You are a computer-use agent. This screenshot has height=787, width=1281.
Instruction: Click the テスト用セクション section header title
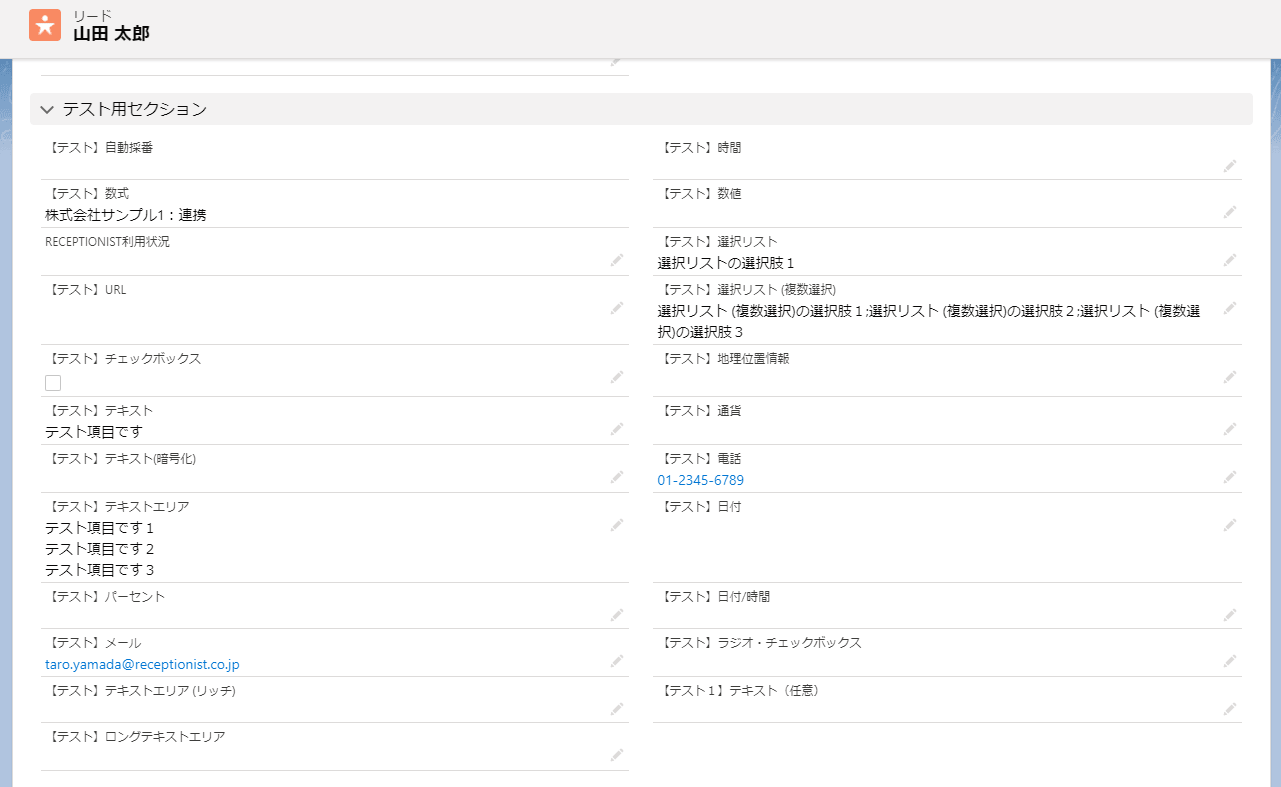(135, 109)
